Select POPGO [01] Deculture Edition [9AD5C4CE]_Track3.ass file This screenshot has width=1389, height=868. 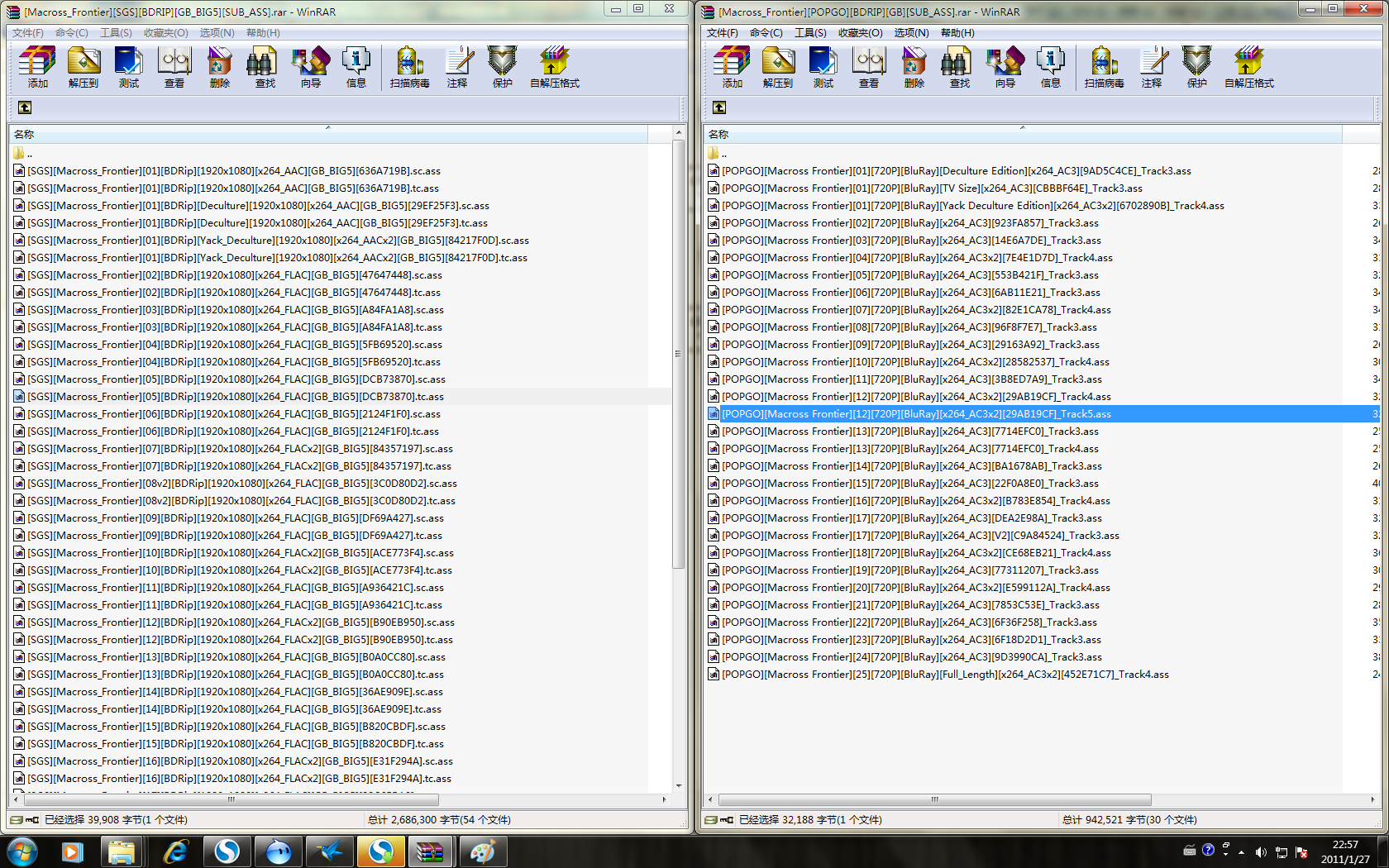click(x=949, y=171)
